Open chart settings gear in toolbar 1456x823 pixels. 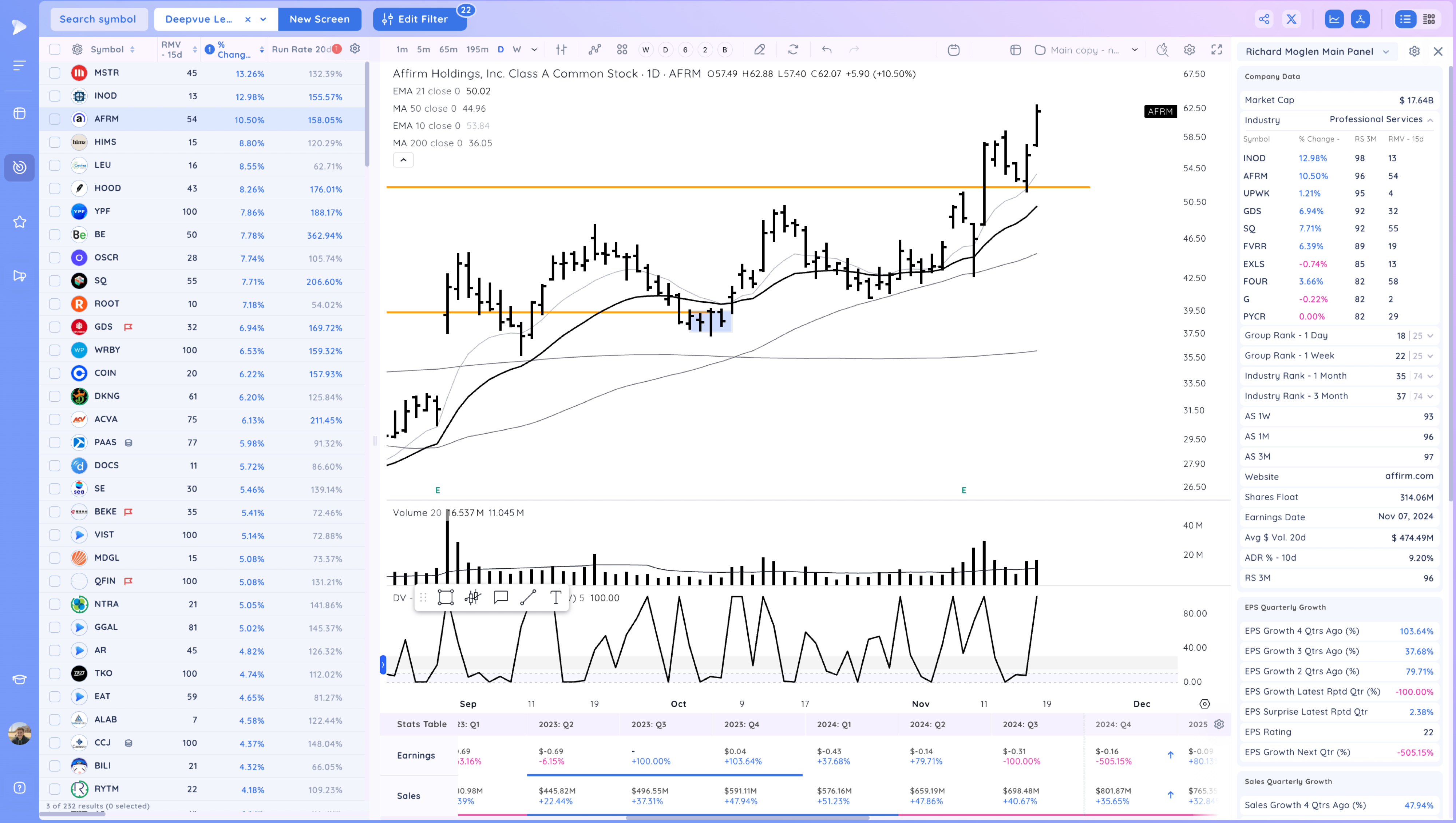(1189, 50)
